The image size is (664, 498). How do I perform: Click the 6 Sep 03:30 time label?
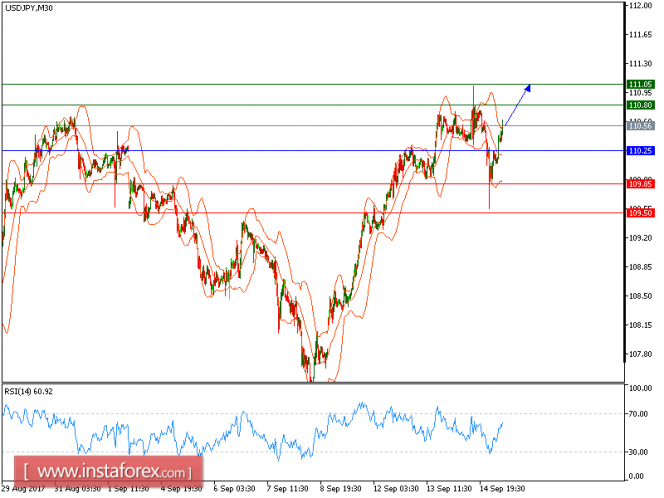(234, 489)
